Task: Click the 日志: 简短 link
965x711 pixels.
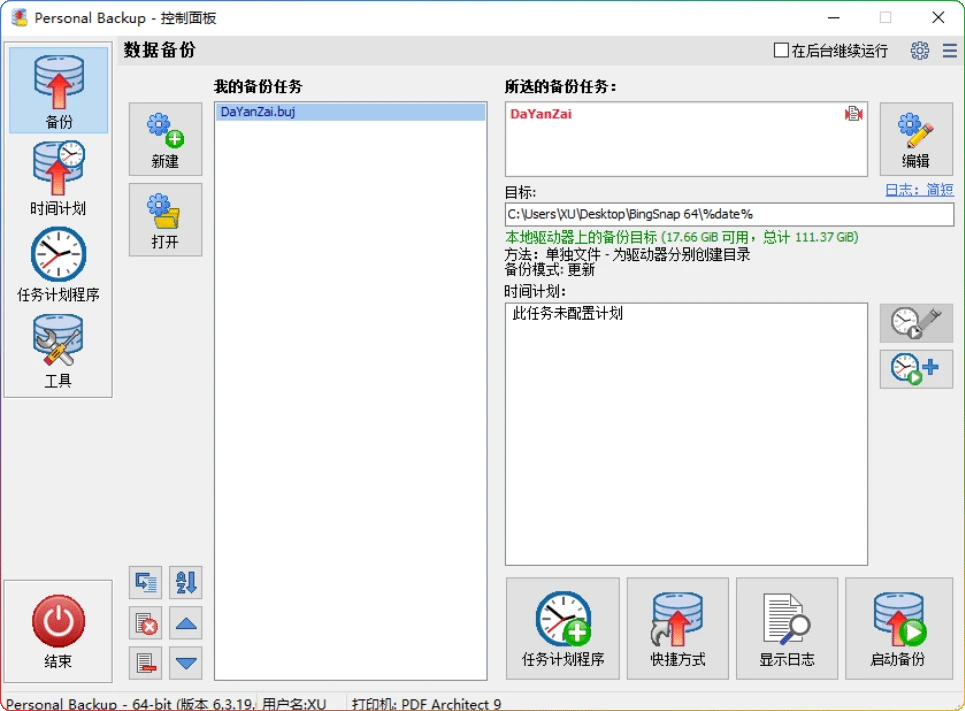Action: [918, 190]
